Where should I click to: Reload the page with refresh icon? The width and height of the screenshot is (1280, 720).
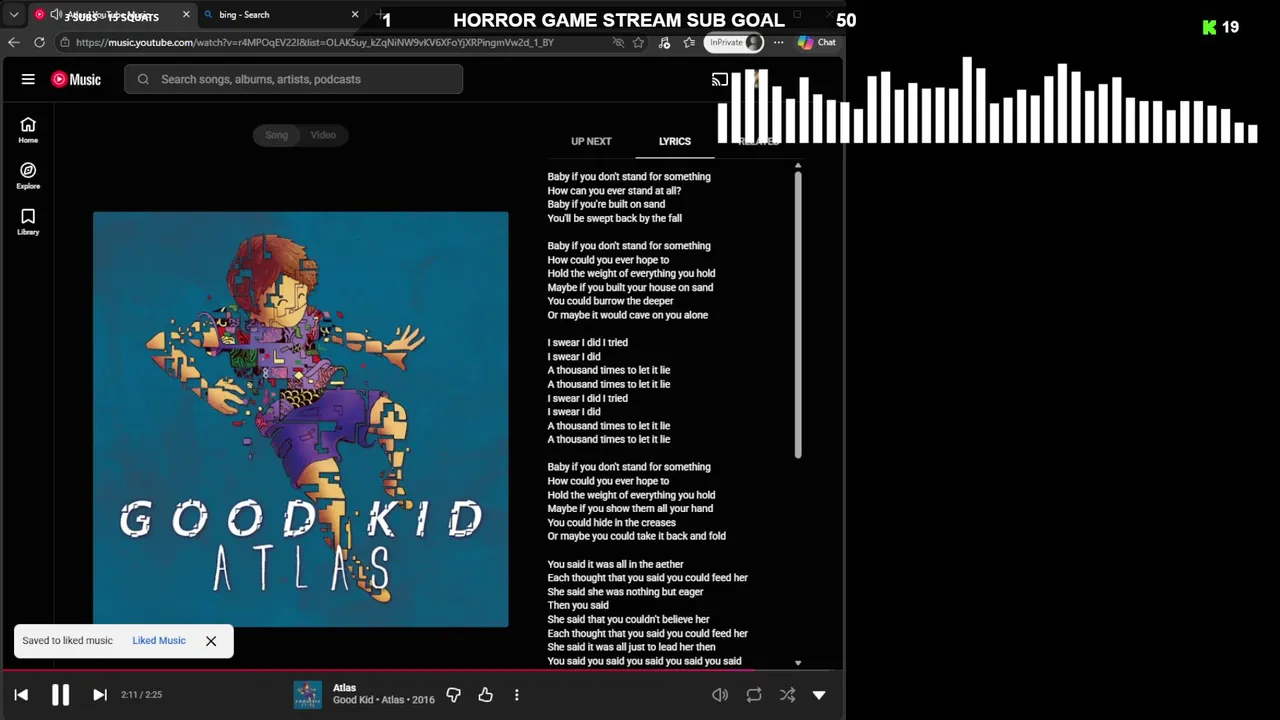pos(39,42)
